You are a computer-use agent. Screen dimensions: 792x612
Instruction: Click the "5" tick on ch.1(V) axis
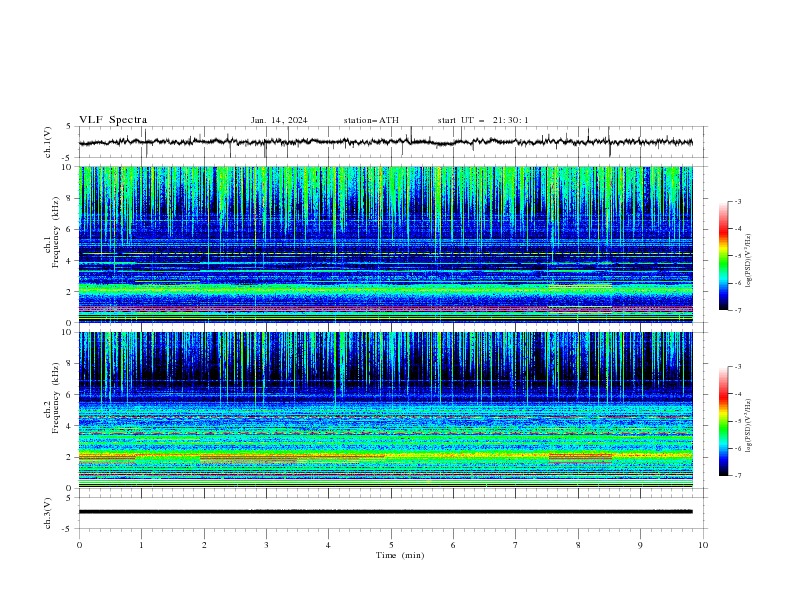(x=69, y=127)
